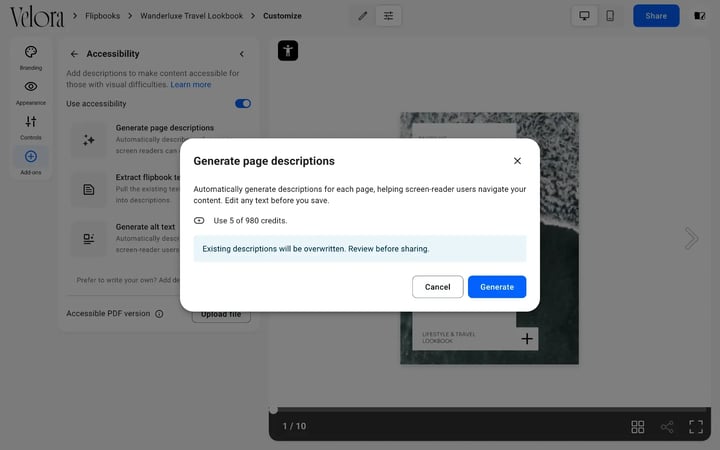
Task: Click the Generate page descriptions dialog title
Action: (x=264, y=161)
